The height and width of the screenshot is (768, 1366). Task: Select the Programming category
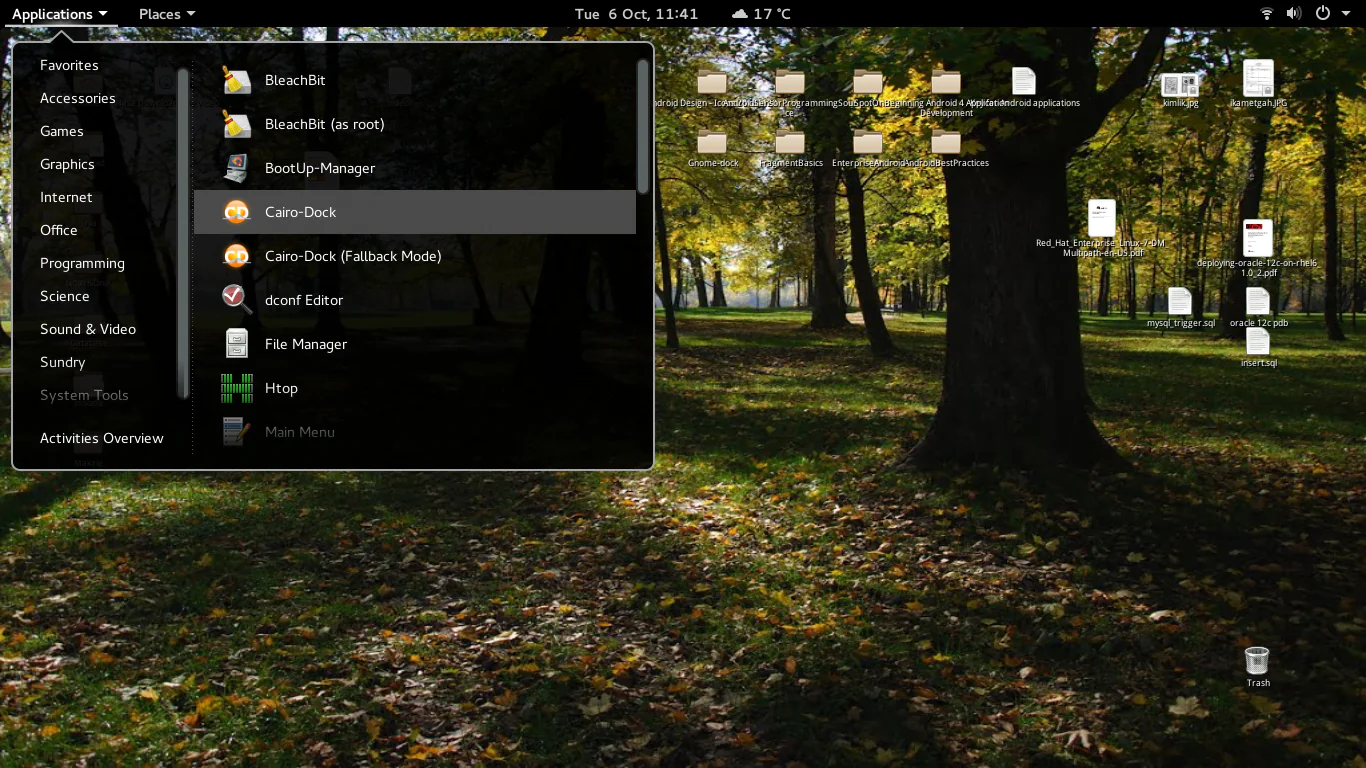coord(82,263)
